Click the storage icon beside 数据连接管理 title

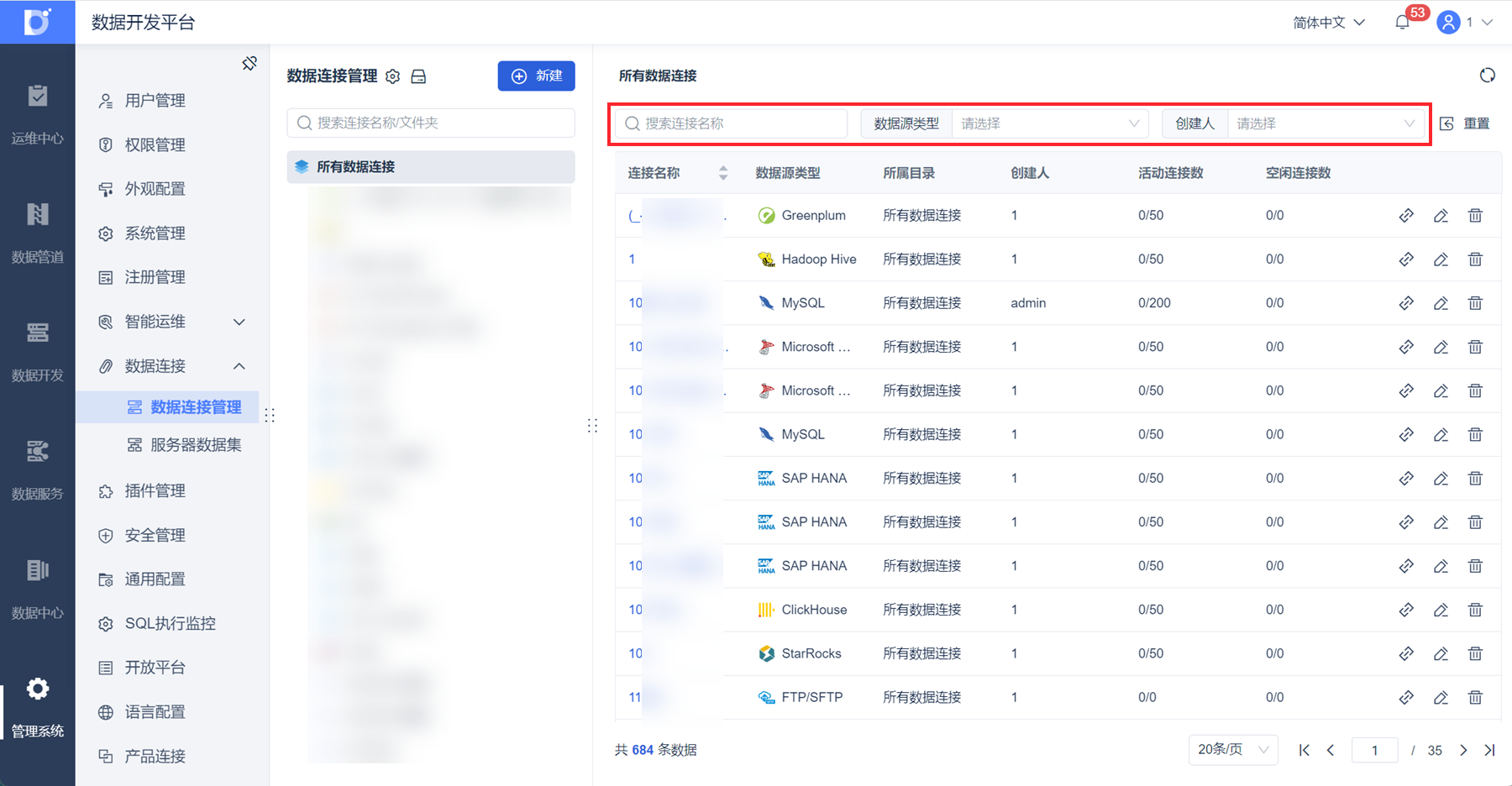pos(418,76)
